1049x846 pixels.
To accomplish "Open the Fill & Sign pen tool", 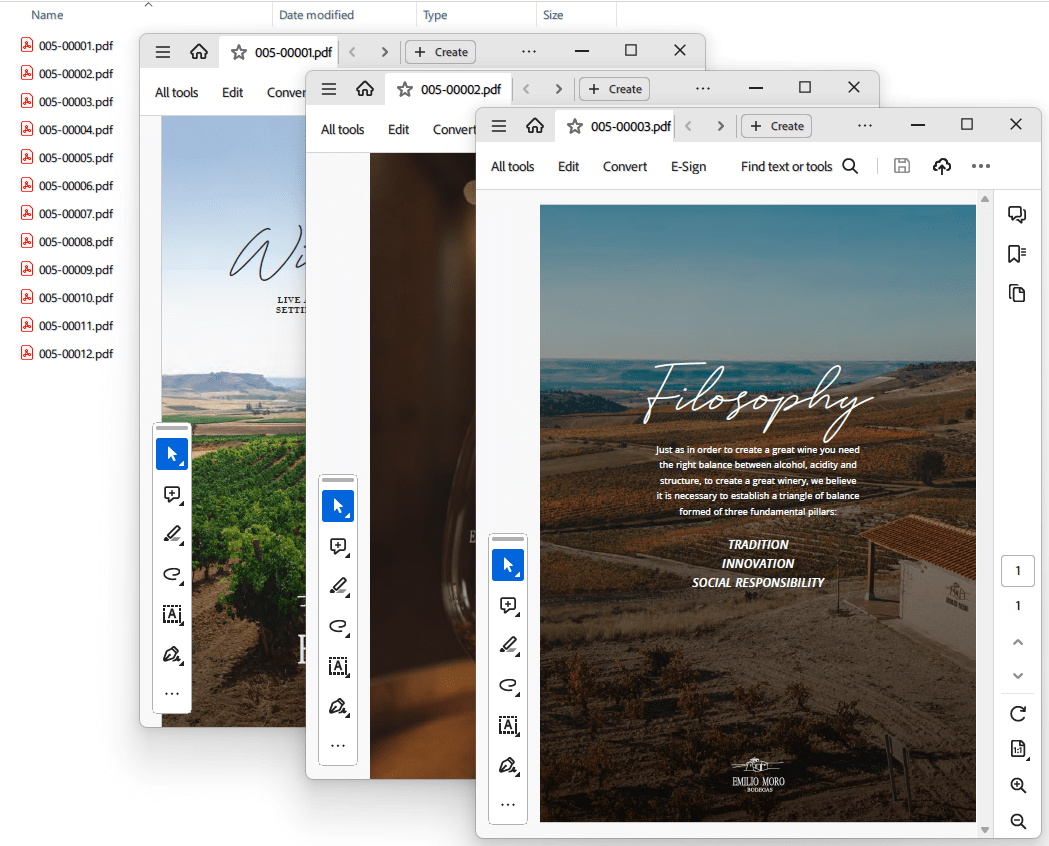I will 508,765.
